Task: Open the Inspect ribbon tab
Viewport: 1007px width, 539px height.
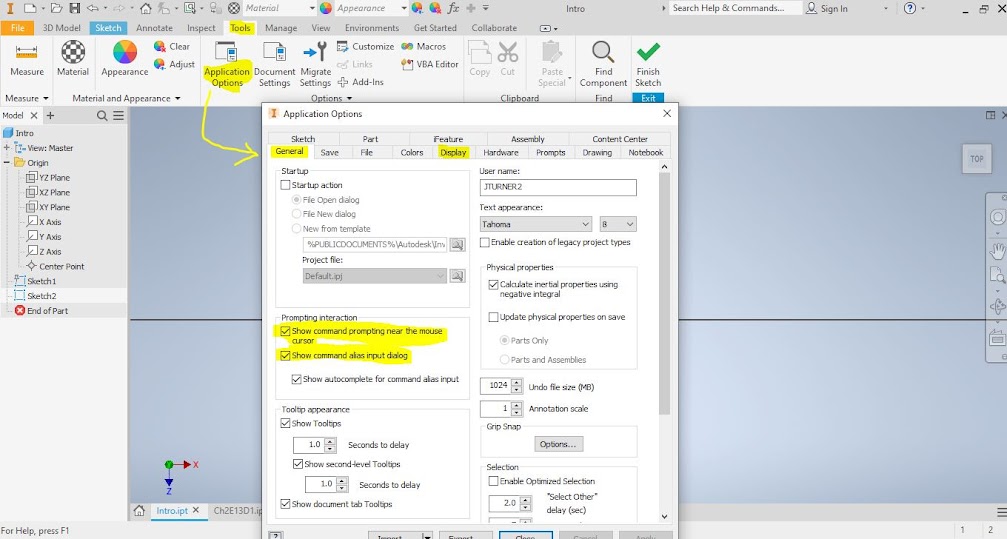Action: point(201,28)
